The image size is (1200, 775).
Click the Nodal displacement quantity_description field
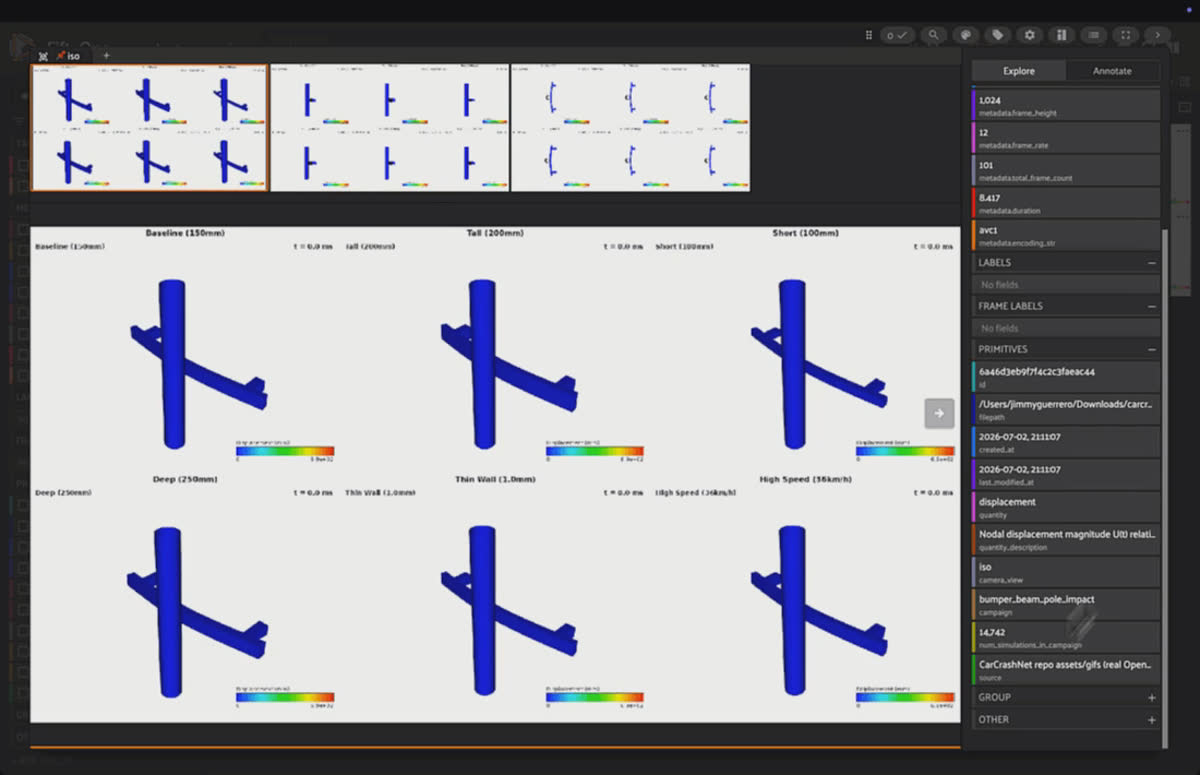tap(1066, 540)
